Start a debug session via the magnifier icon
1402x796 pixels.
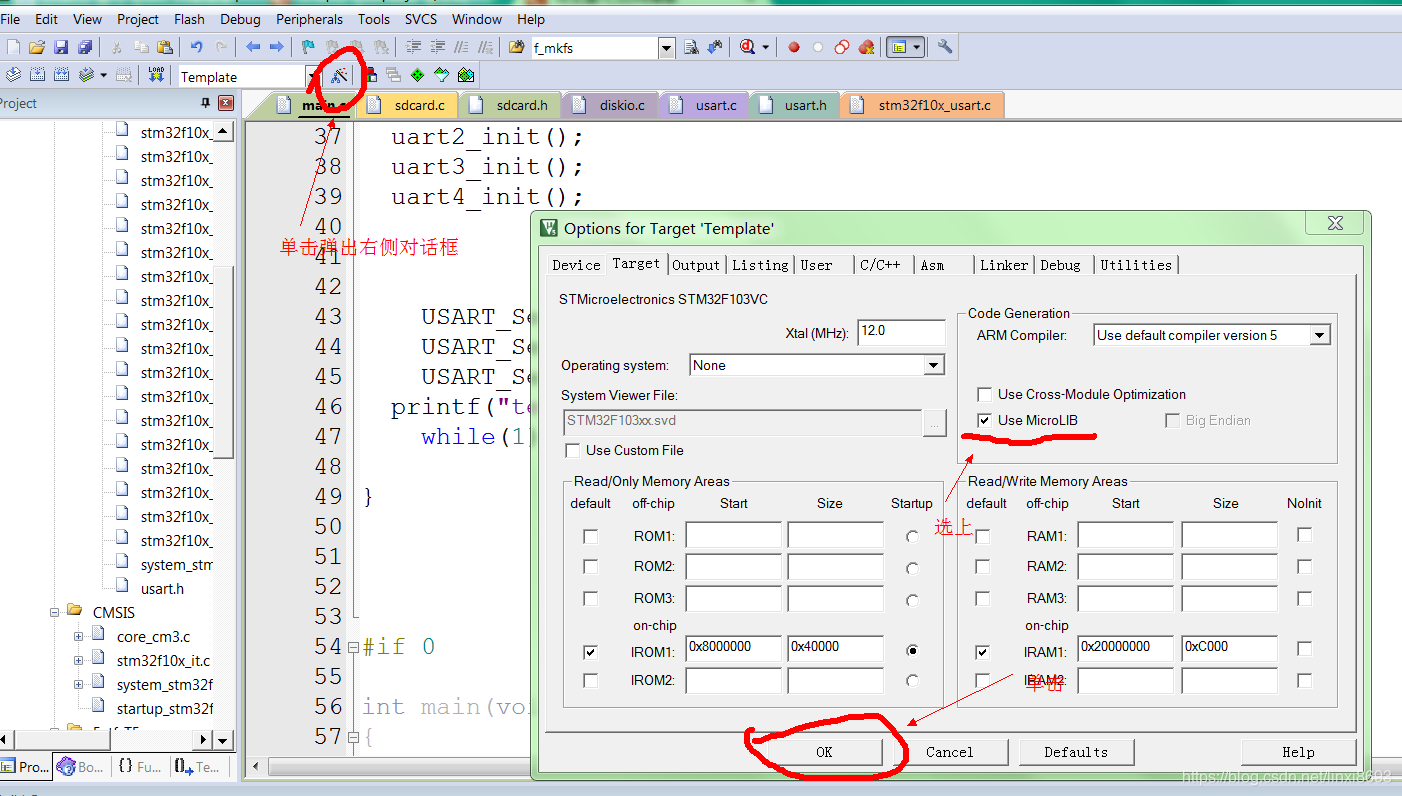(x=746, y=47)
